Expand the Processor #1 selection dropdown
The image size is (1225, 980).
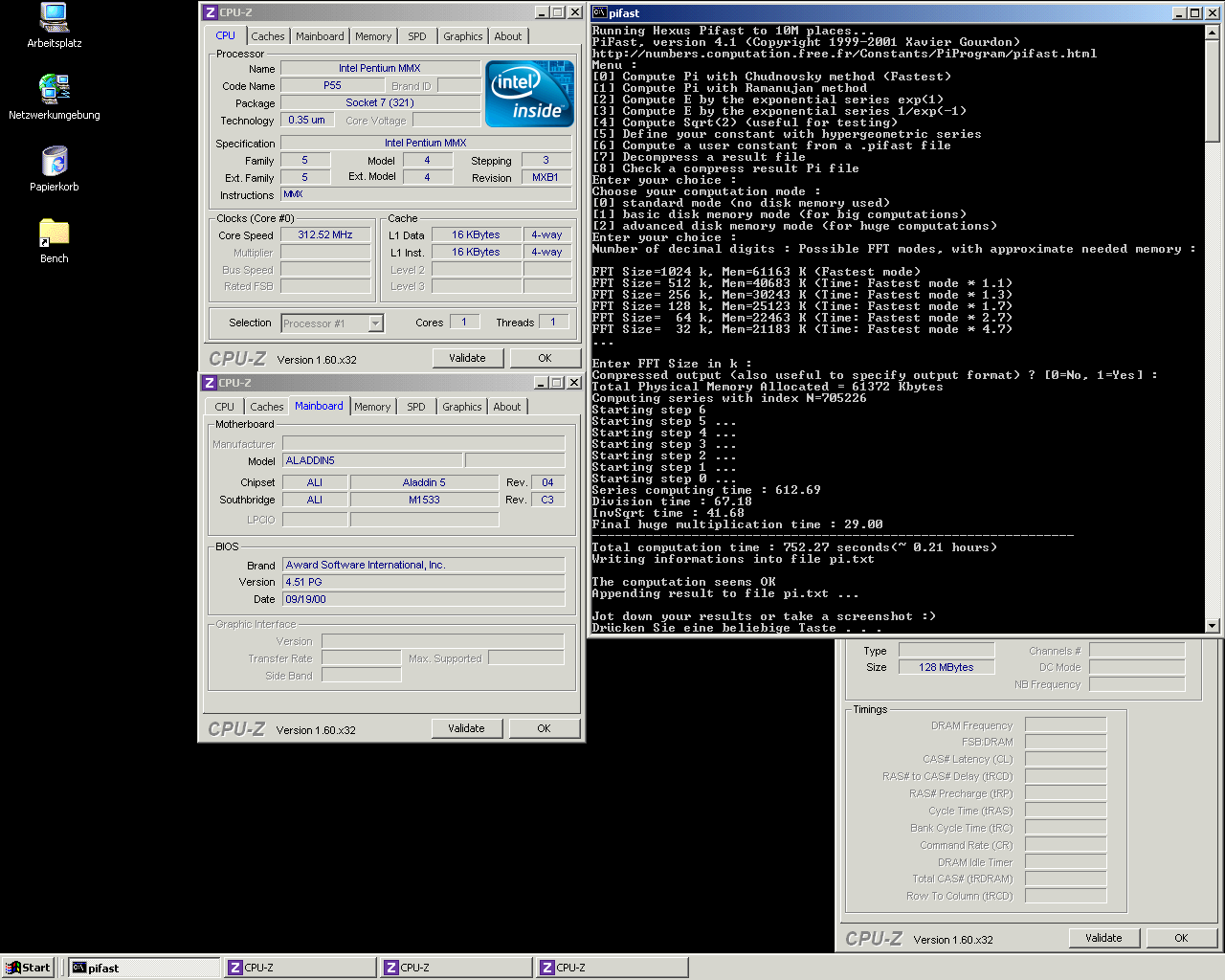pos(376,323)
